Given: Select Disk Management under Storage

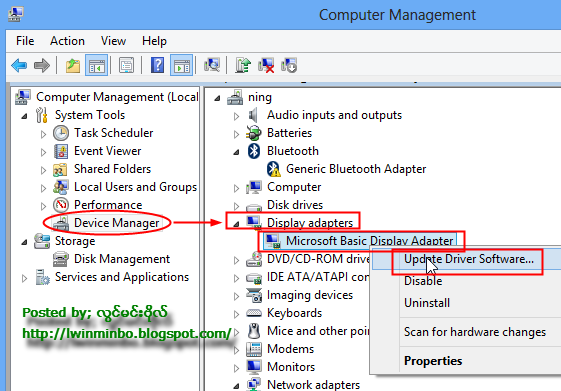Looking at the screenshot, I should (x=122, y=259).
